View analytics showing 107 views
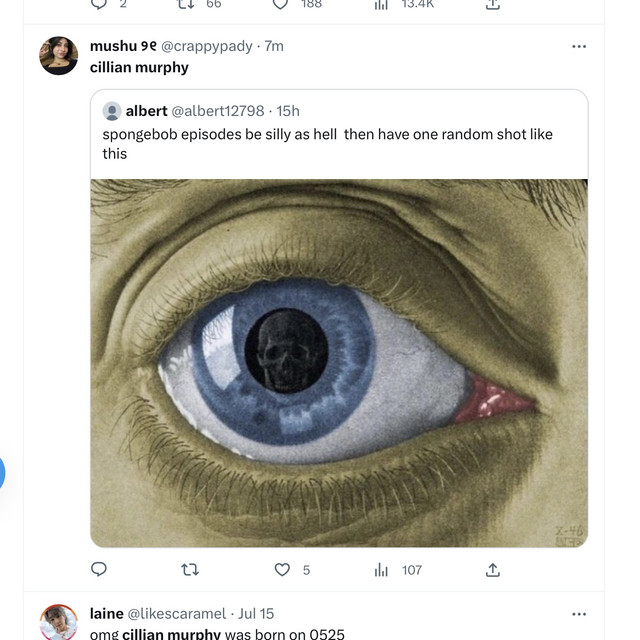Image resolution: width=640 pixels, height=640 pixels. 398,570
